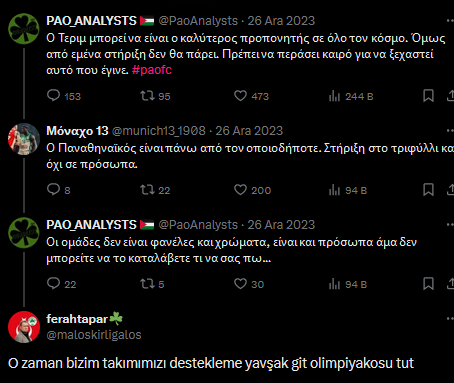Like the PAO_ANALYSTS tweet with 30 likes

pos(249,284)
